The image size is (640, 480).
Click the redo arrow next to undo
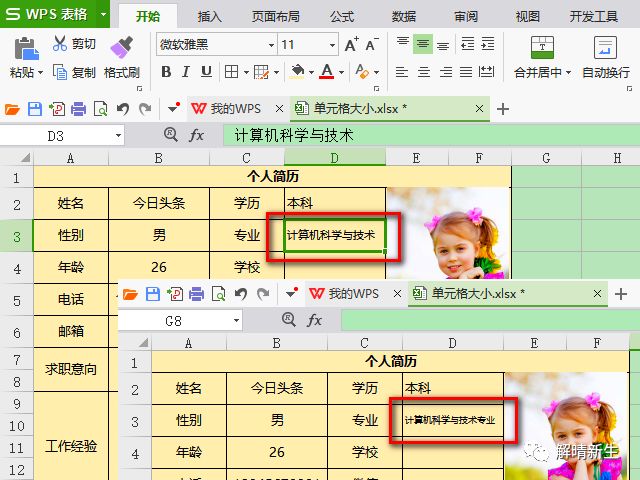pos(144,109)
